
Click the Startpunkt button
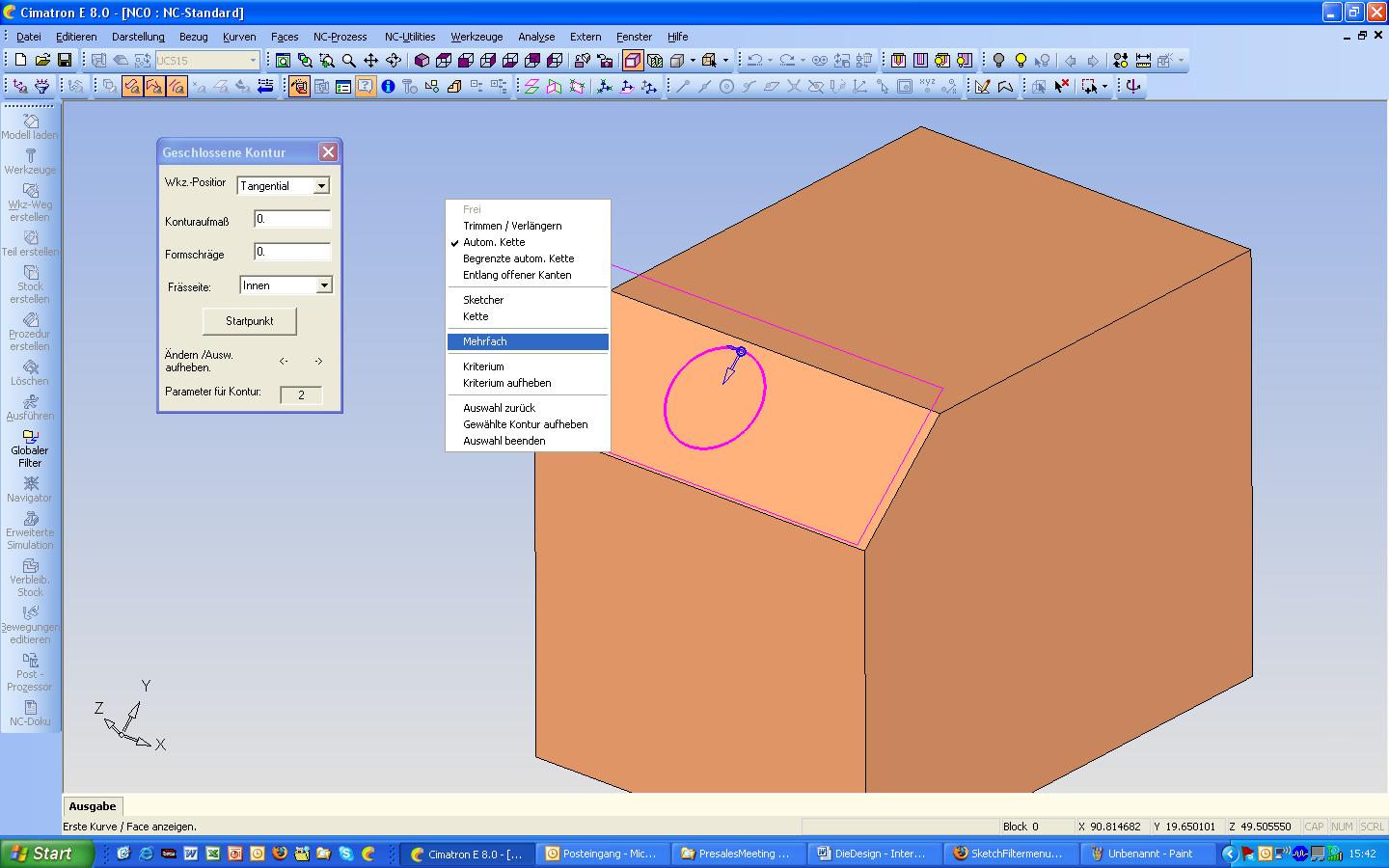[x=250, y=321]
